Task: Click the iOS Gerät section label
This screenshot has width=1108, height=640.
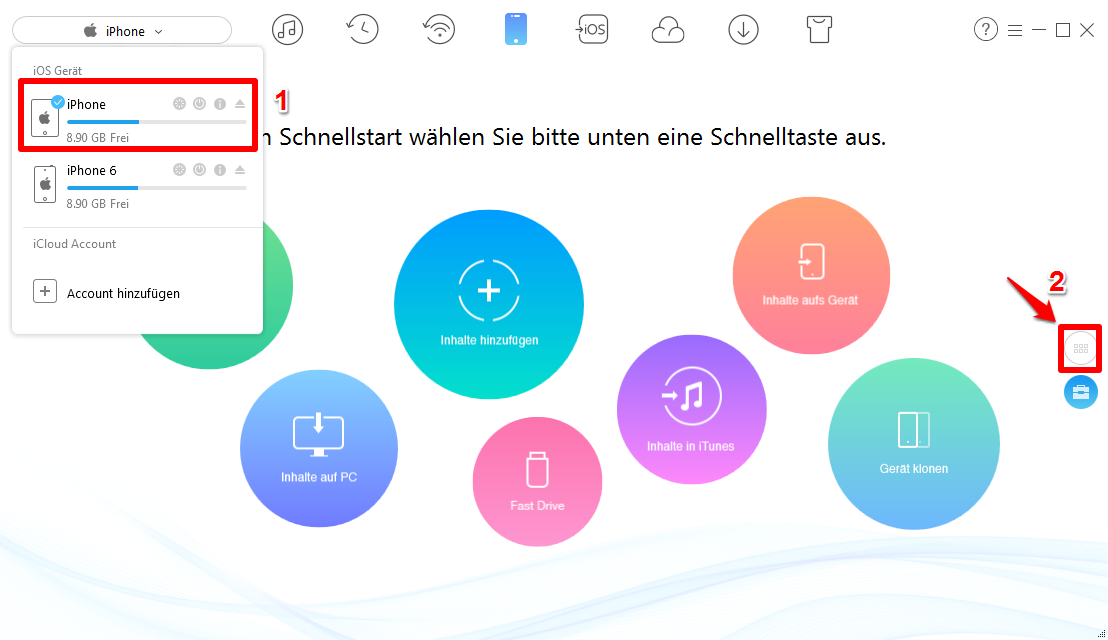Action: (57, 71)
